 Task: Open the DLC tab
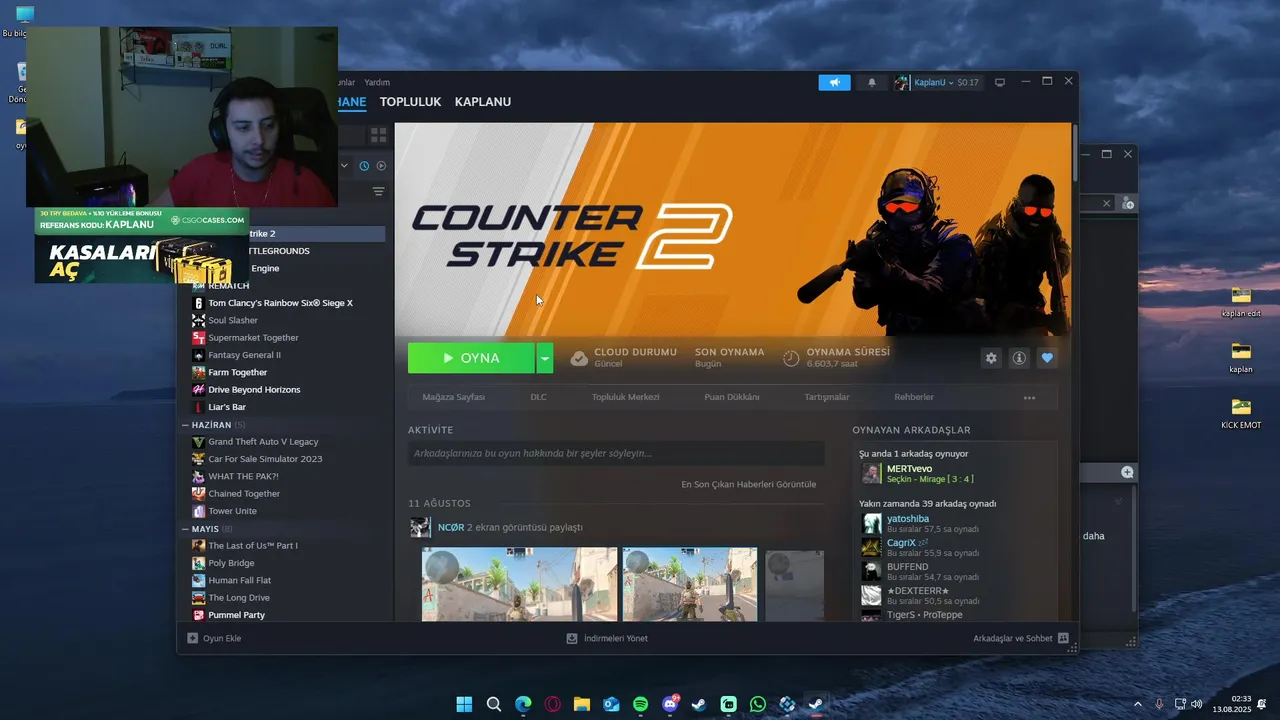point(538,397)
